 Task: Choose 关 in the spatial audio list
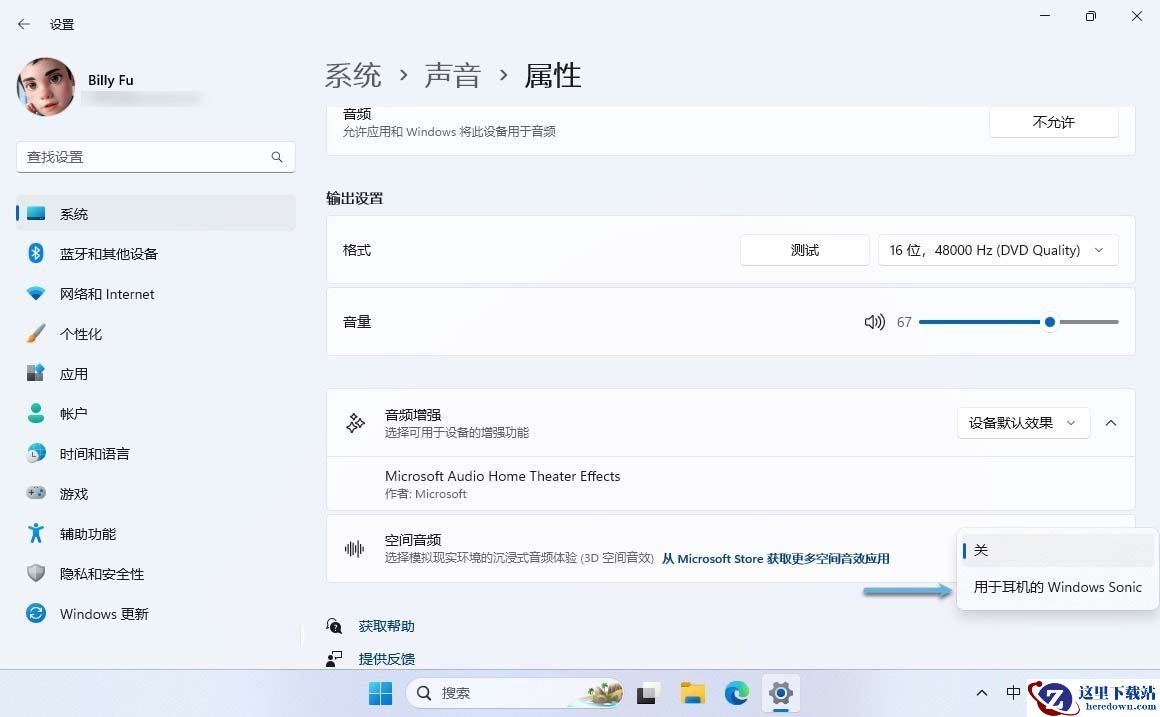tap(1057, 551)
